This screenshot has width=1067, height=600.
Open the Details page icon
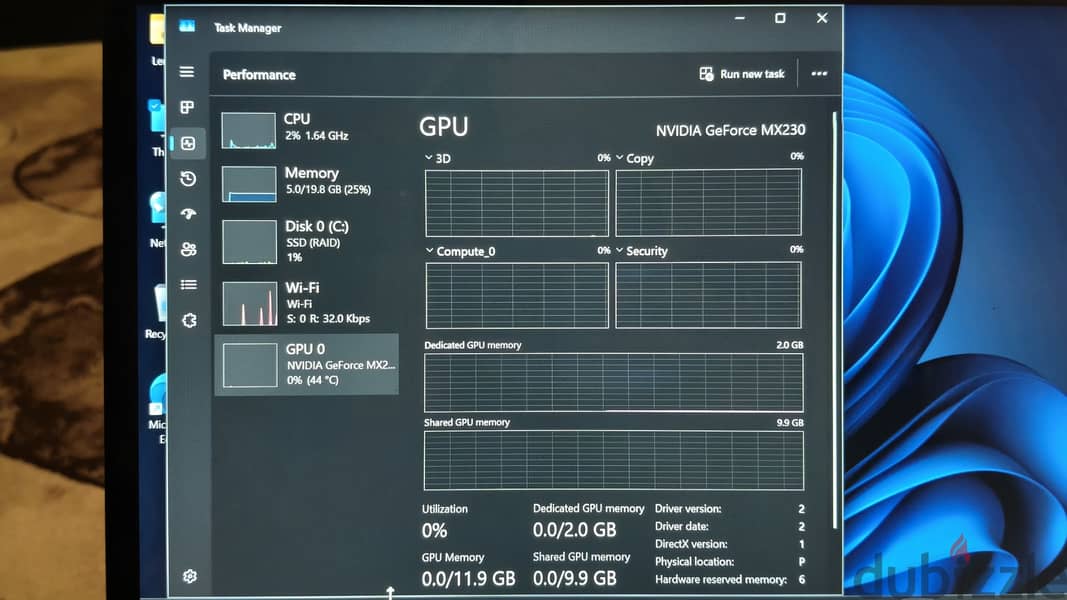click(x=188, y=284)
